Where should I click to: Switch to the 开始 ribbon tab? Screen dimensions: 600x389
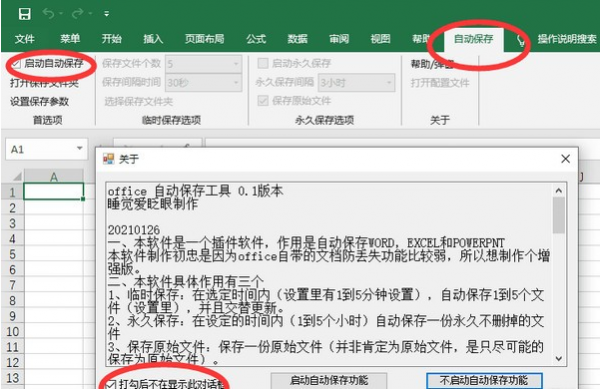point(112,39)
